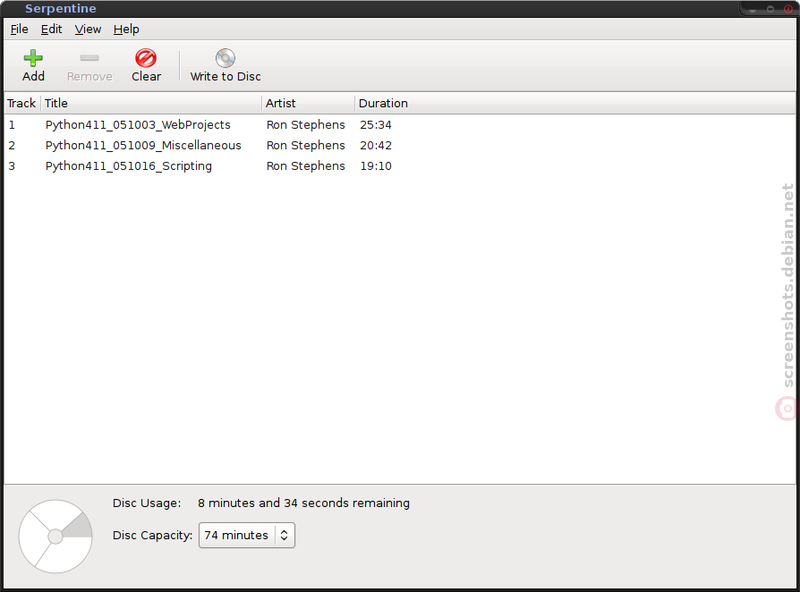
Task: Sort by the Title column header
Action: [152, 104]
